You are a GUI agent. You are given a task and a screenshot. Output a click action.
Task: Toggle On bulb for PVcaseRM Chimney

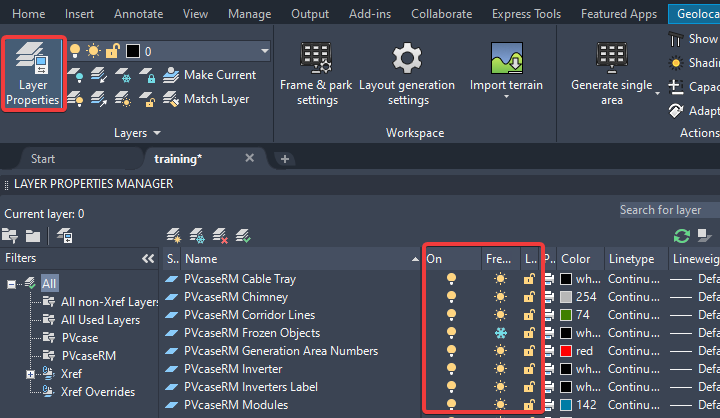click(451, 297)
